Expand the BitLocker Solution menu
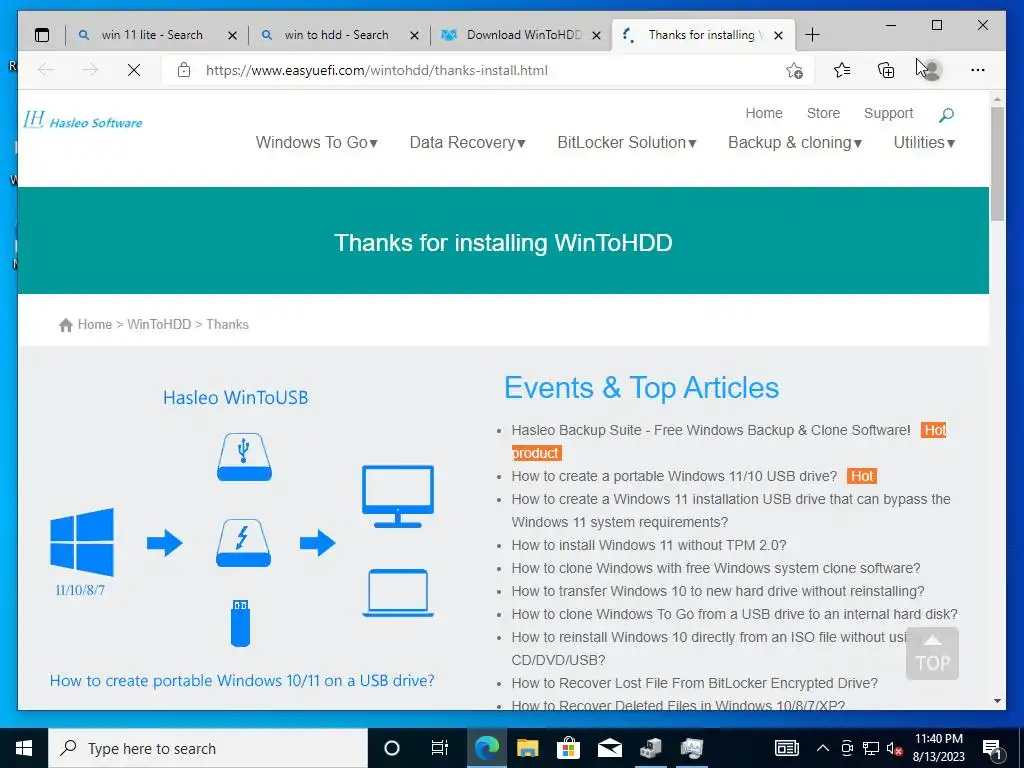1024x768 pixels. tap(627, 142)
